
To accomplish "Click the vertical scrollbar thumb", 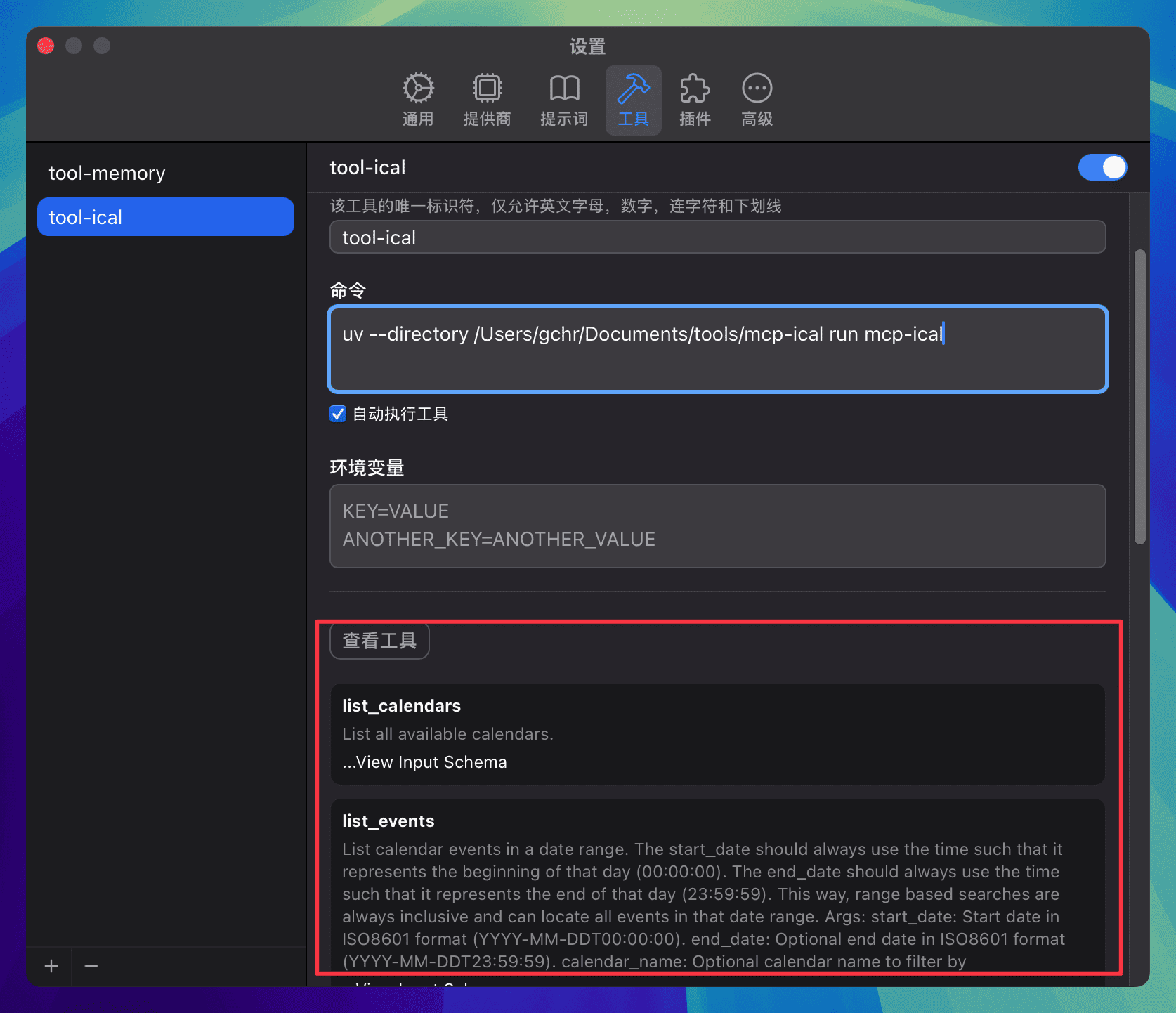I will tap(1139, 397).
